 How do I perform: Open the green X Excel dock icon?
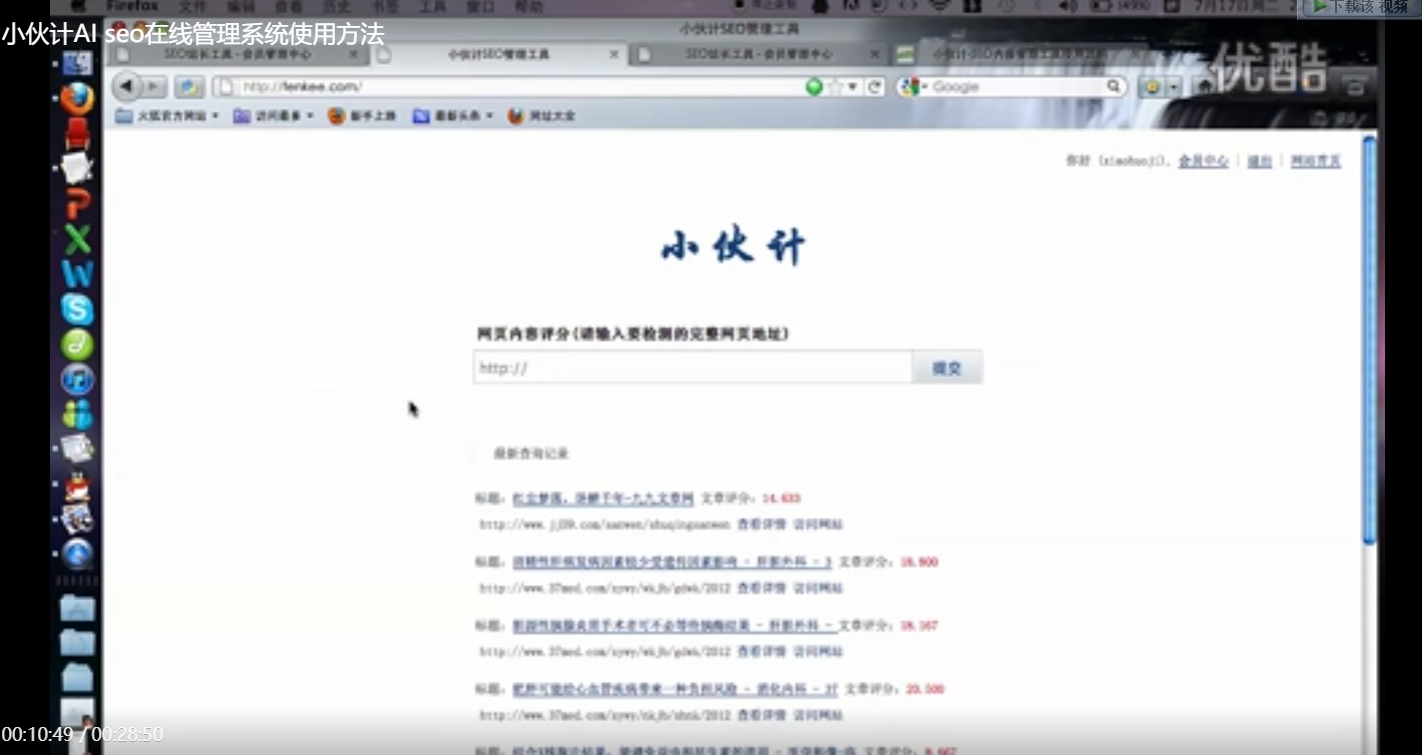77,239
